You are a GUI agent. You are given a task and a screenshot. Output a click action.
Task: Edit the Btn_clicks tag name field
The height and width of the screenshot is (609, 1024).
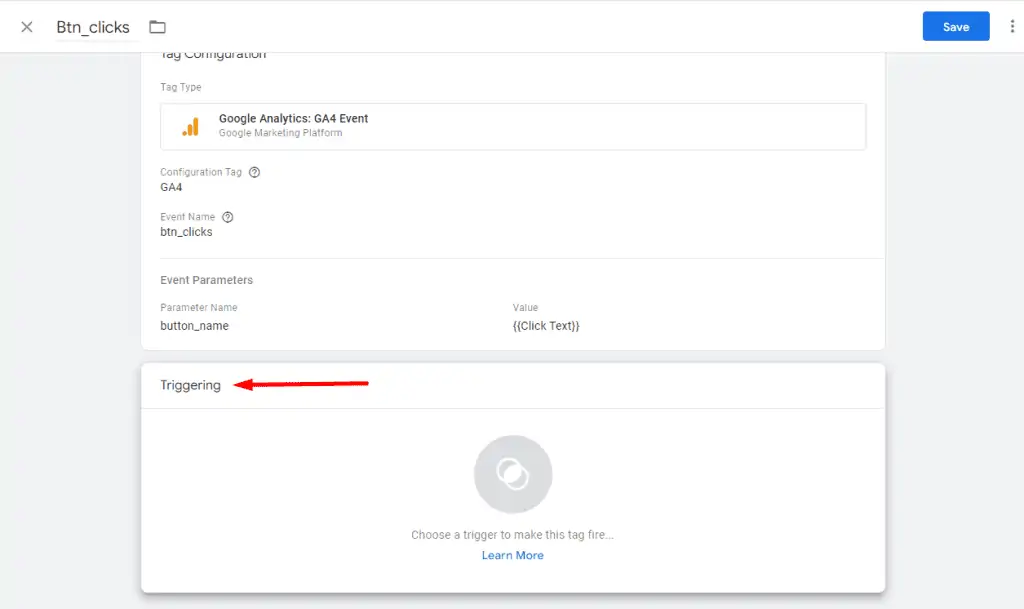[x=92, y=27]
